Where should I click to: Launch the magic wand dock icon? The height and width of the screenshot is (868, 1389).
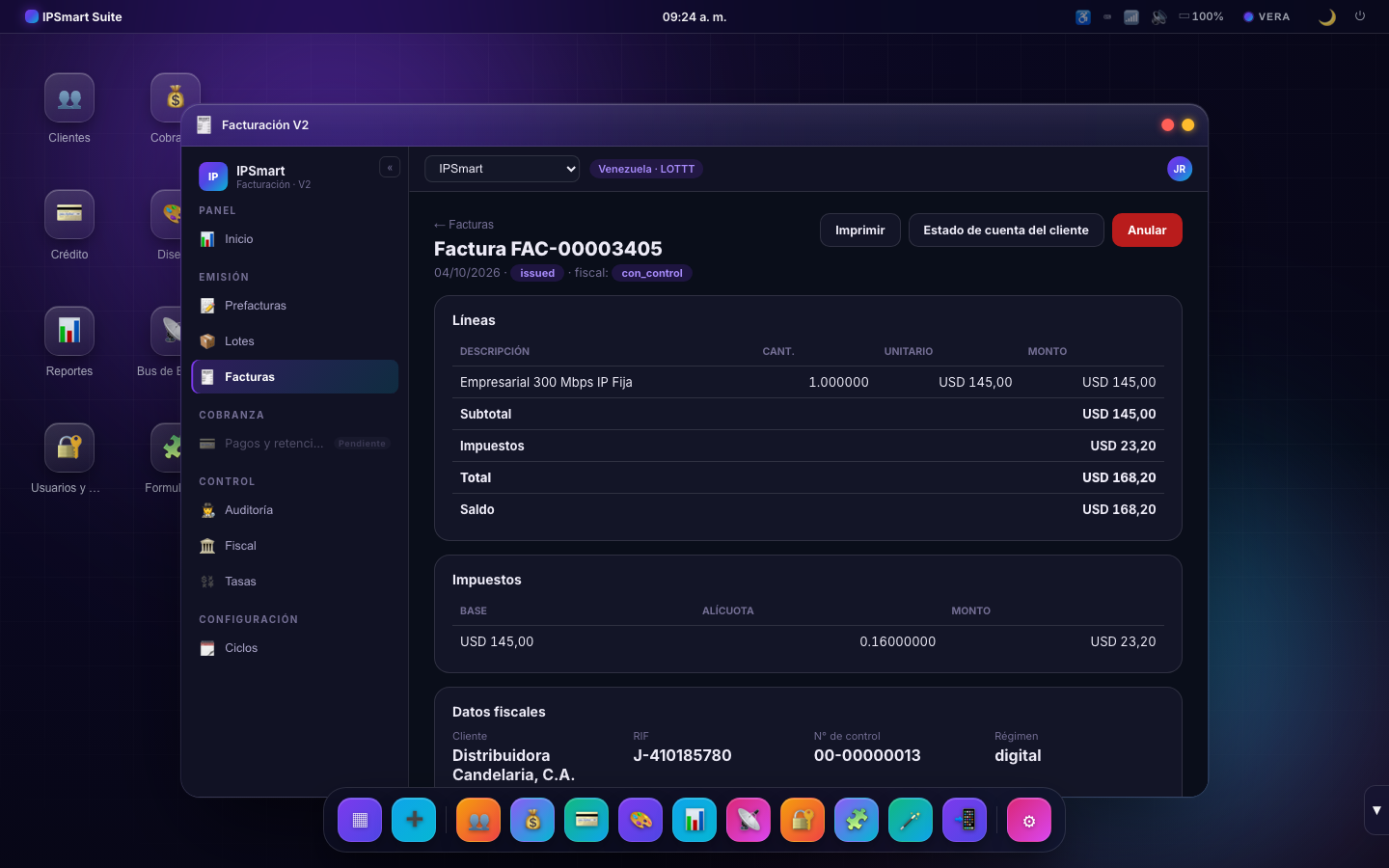tap(911, 820)
